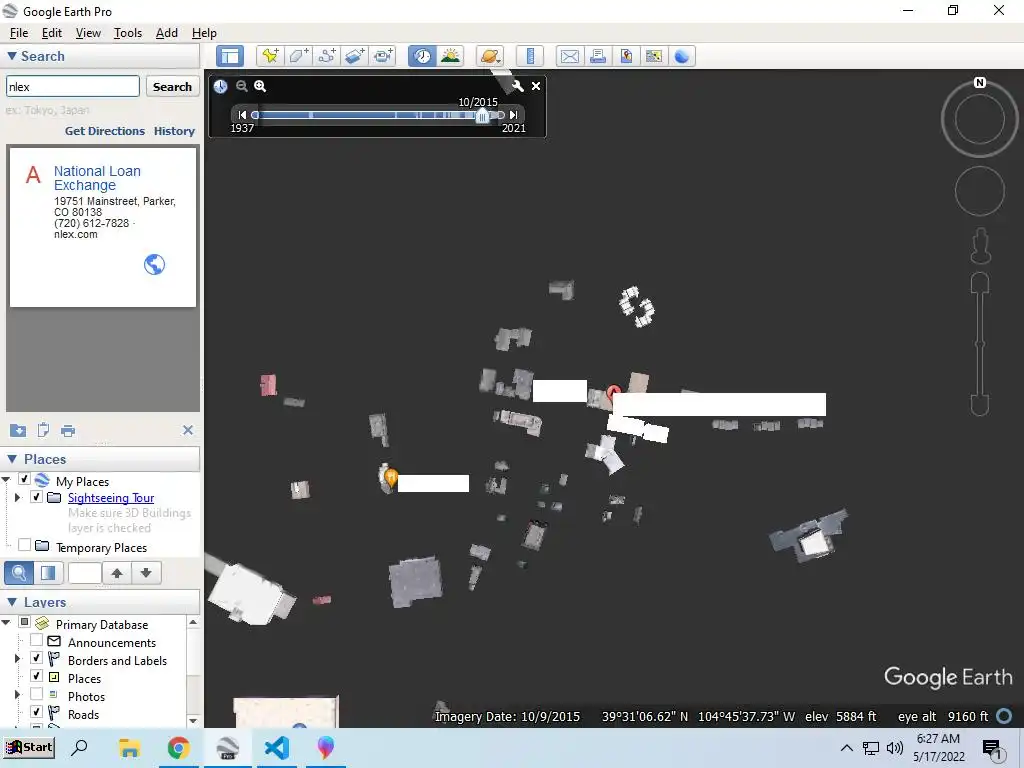Click the time slider thumb at 10/2015

pos(482,116)
